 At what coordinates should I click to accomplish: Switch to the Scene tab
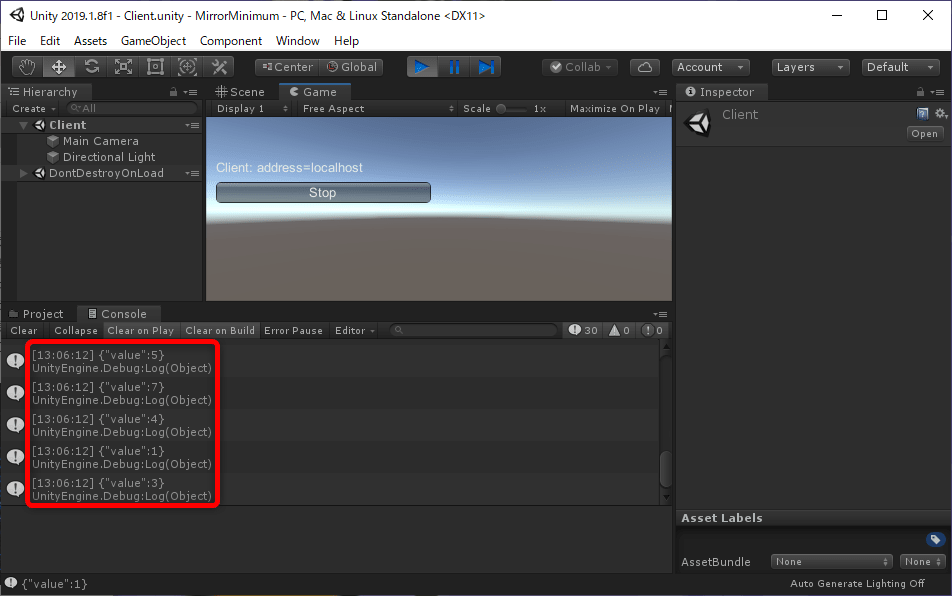(240, 92)
